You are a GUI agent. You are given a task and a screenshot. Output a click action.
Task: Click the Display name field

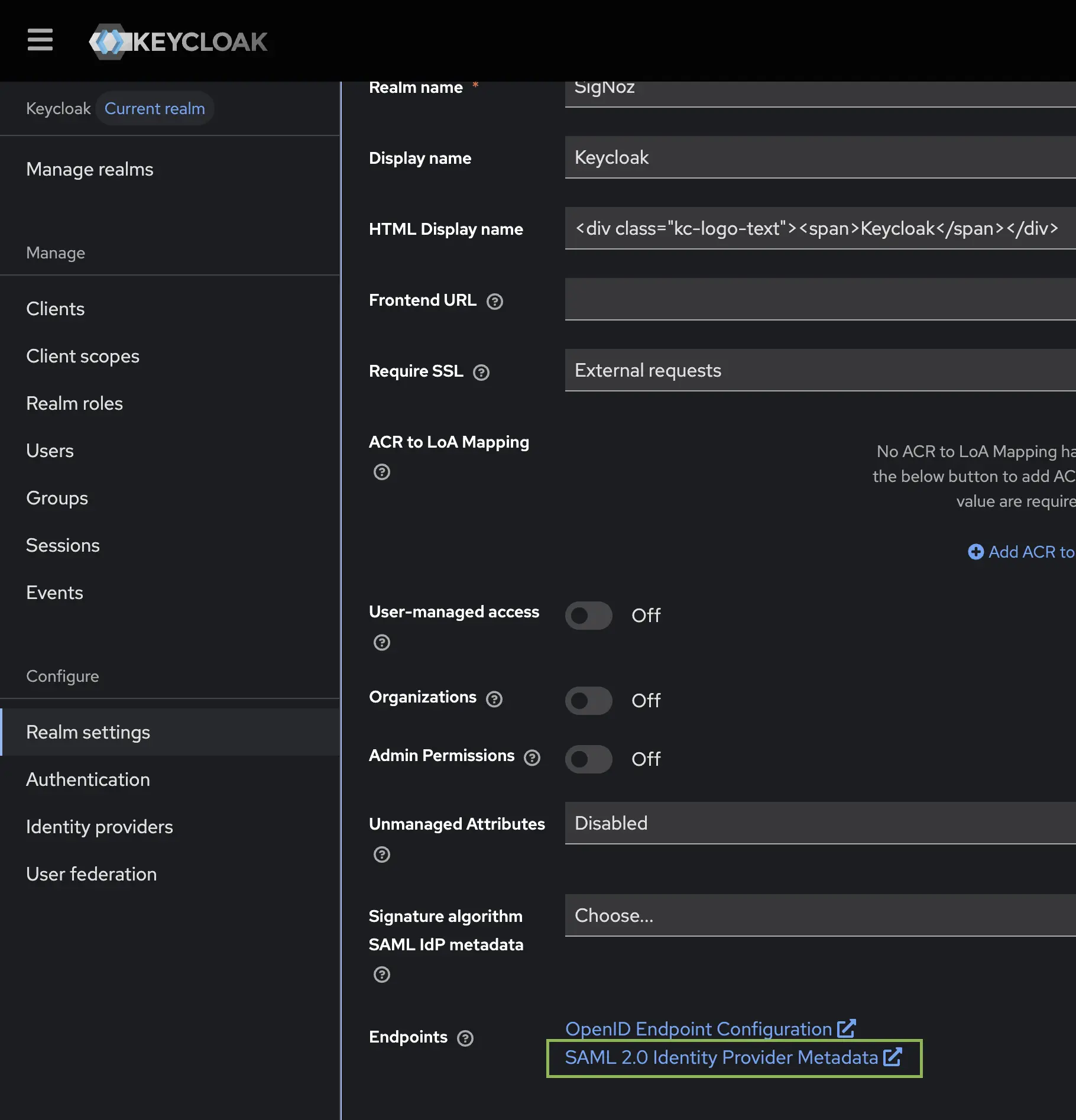[820, 157]
